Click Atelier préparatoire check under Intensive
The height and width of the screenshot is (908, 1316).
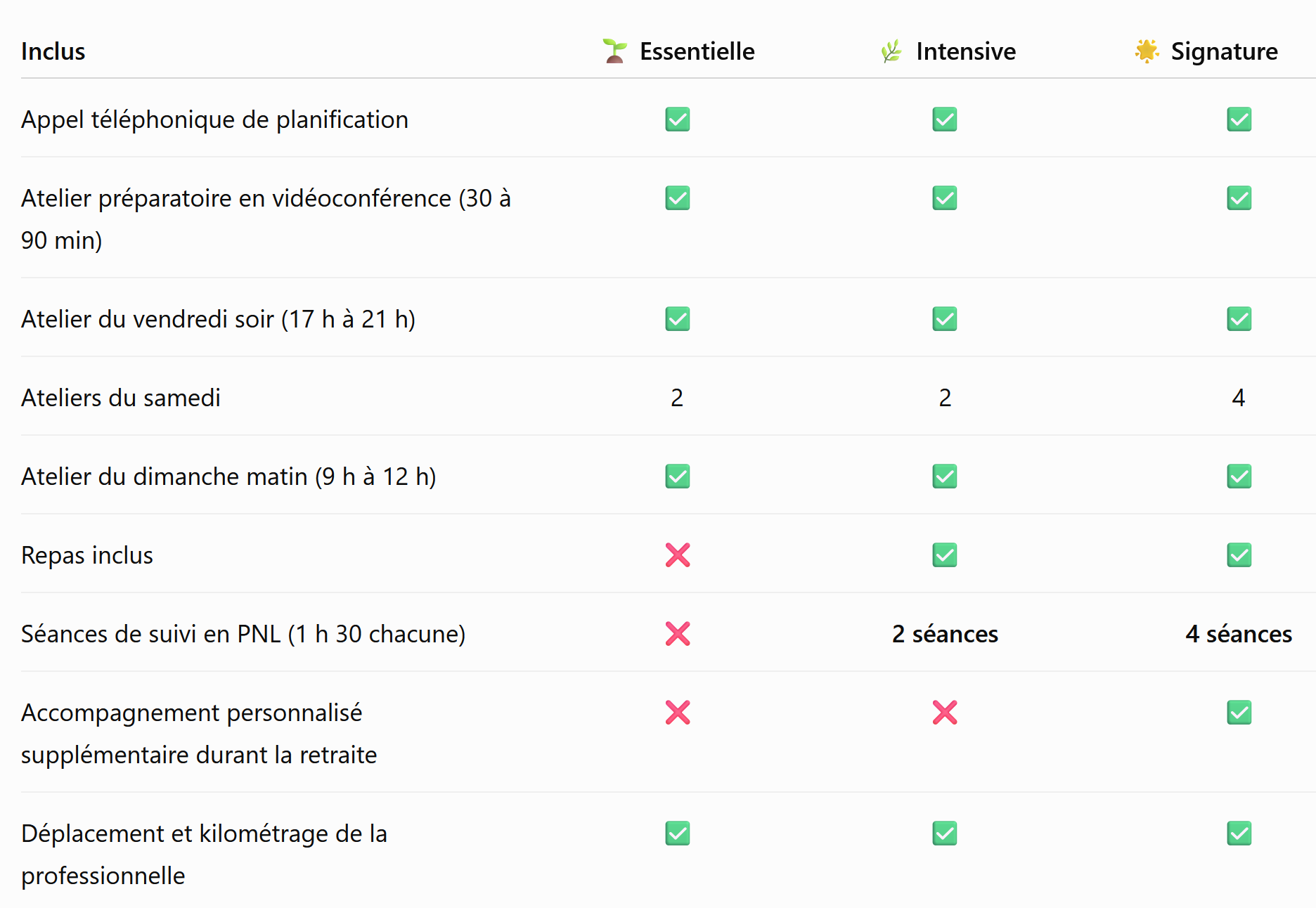(945, 198)
